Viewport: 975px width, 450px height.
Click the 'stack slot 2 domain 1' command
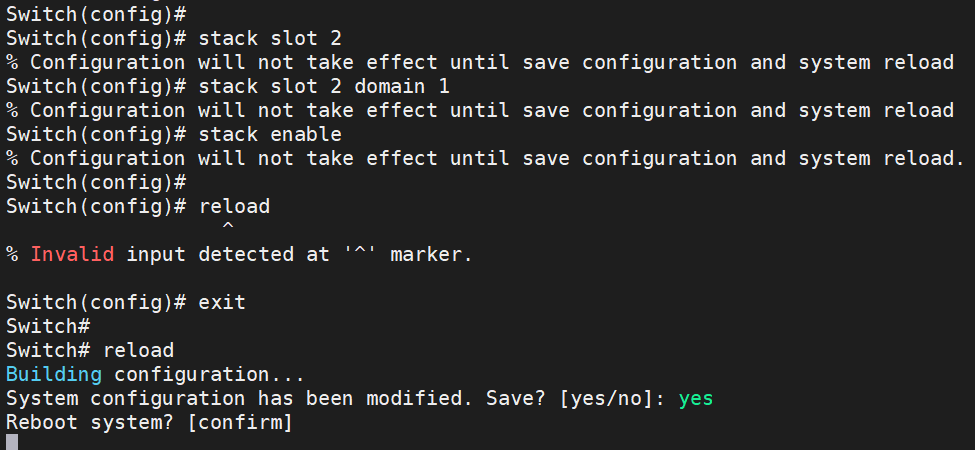(324, 86)
